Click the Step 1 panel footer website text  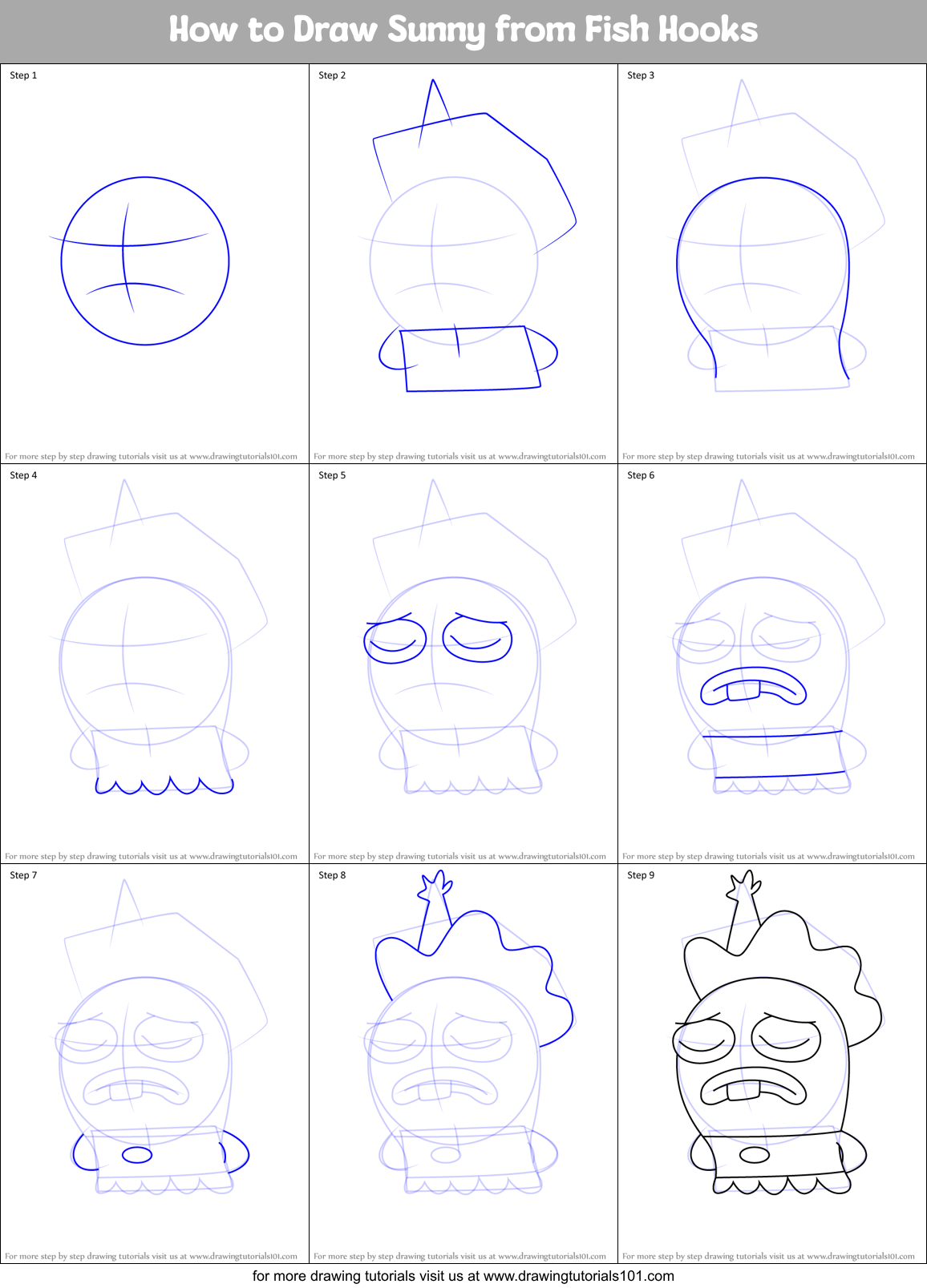pyautogui.click(x=151, y=457)
